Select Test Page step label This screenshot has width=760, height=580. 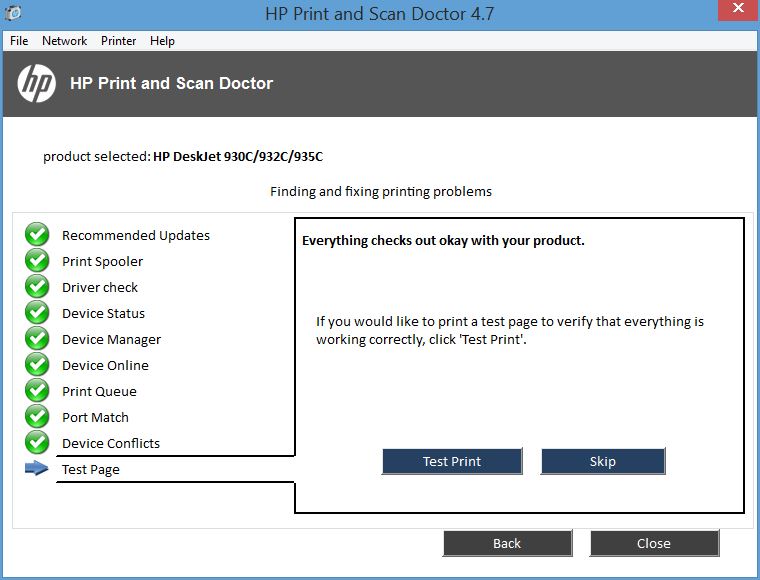(x=91, y=470)
